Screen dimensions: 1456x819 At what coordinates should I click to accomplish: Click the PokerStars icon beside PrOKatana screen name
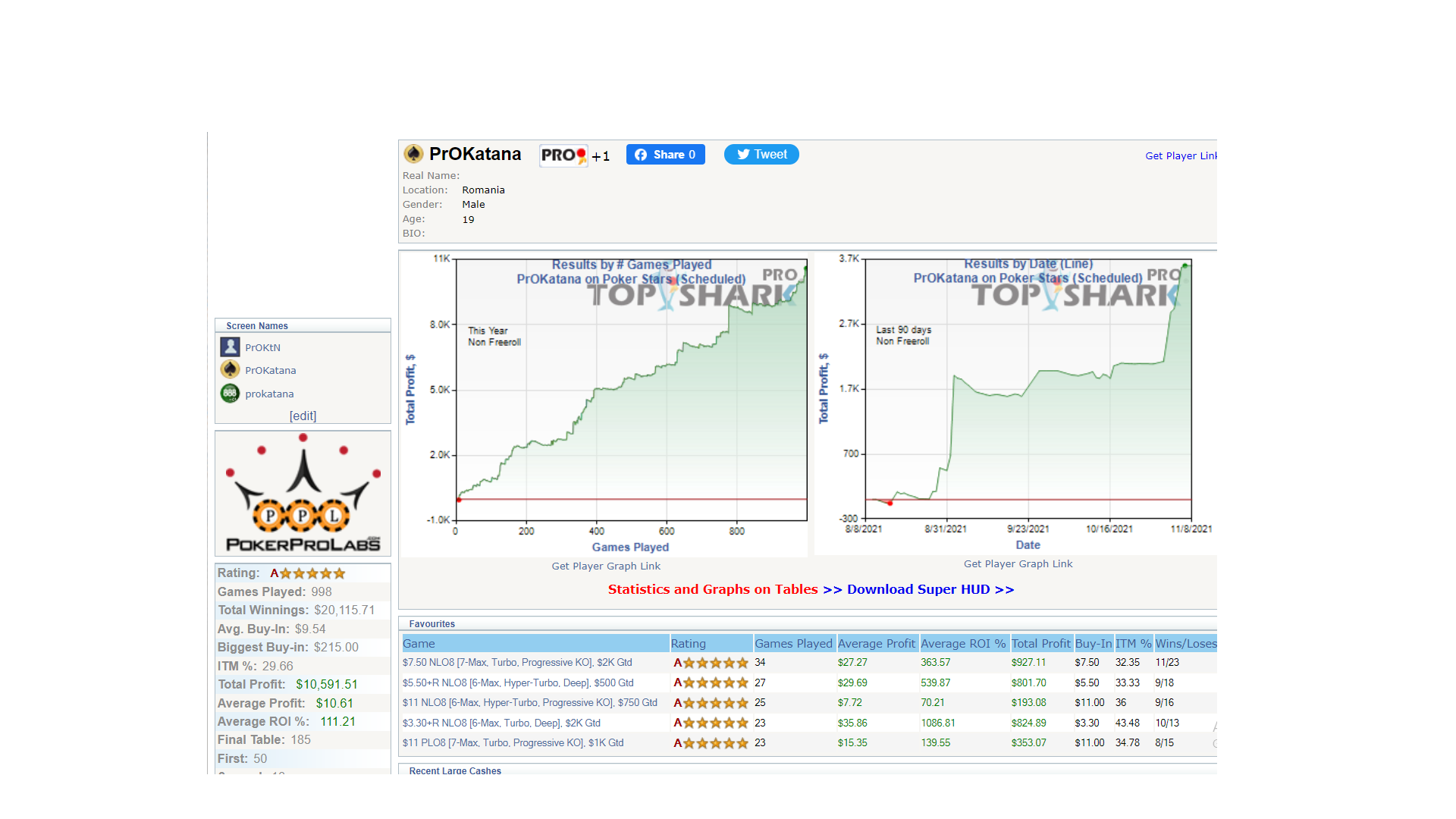coord(230,370)
